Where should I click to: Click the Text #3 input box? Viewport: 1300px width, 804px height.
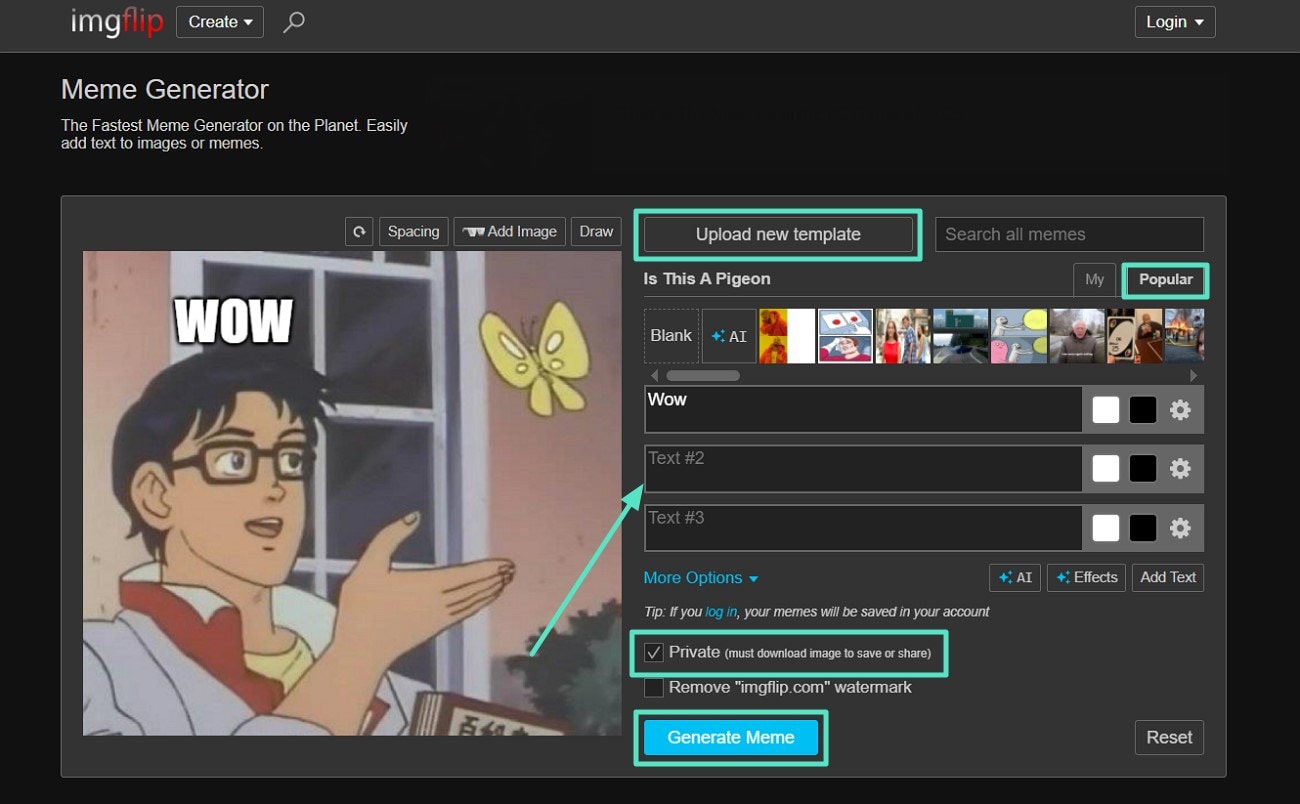click(x=863, y=527)
